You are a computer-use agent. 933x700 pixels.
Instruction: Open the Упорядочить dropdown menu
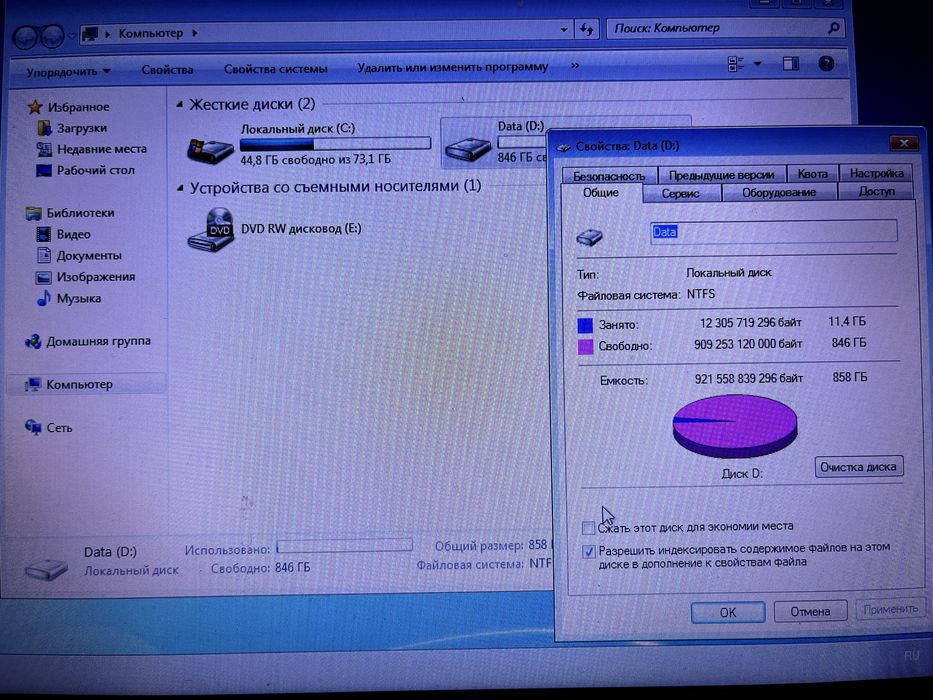tap(68, 71)
